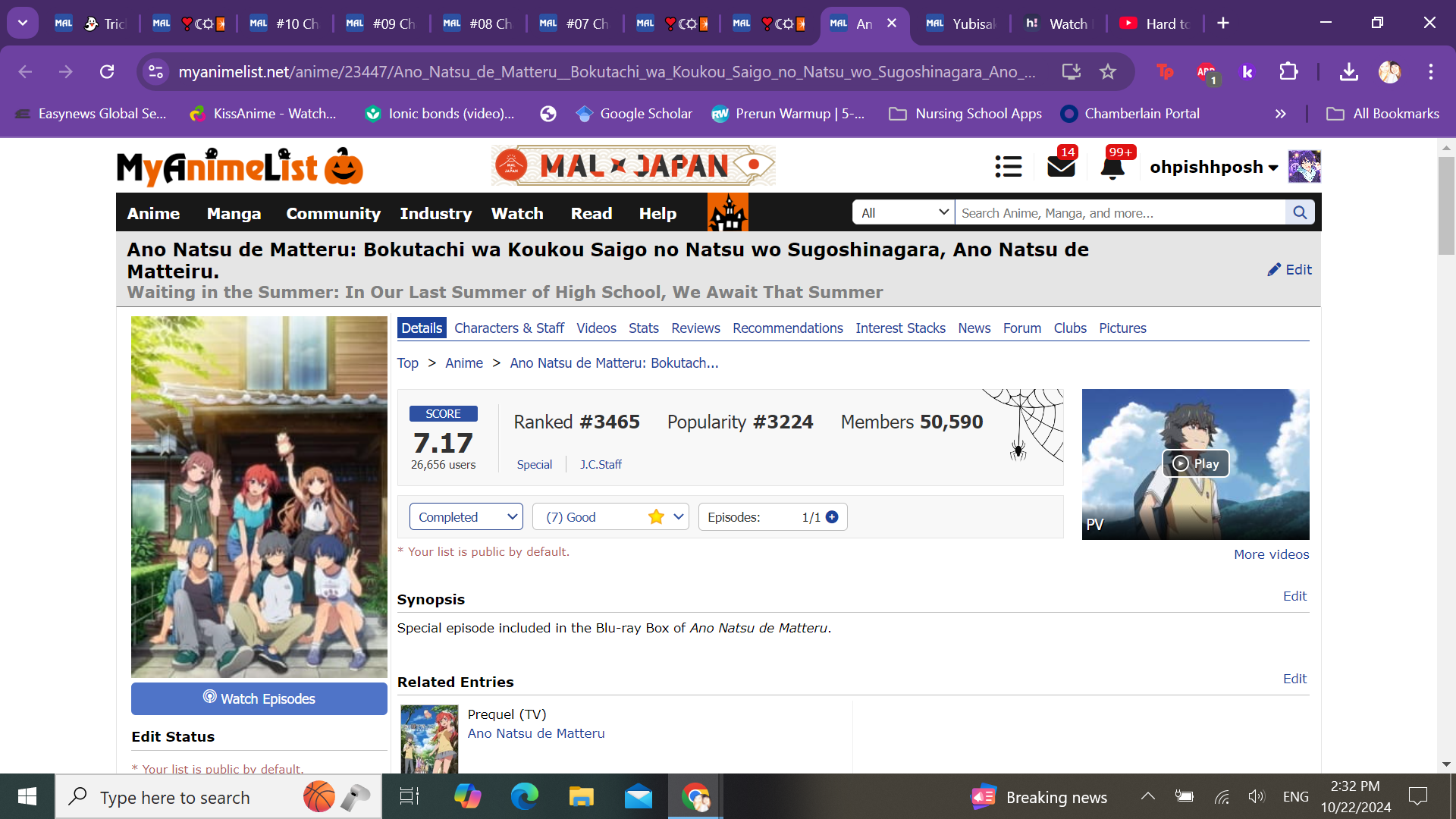Click the search magnifier button
This screenshot has height=819, width=1456.
tap(1300, 213)
